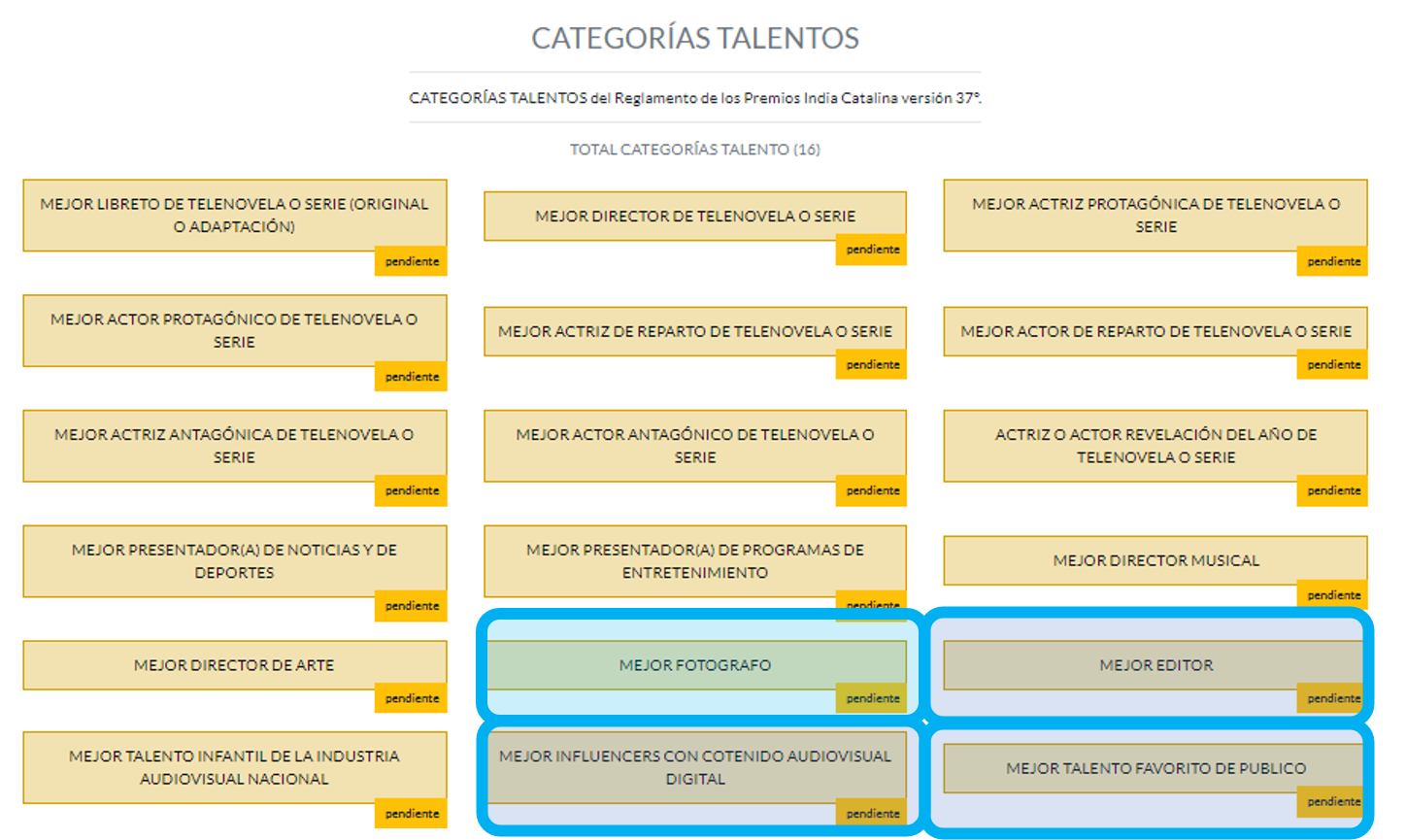This screenshot has height=840, width=1406.
Task: Choose Mejor Actor Antagónico category
Action: [x=695, y=446]
